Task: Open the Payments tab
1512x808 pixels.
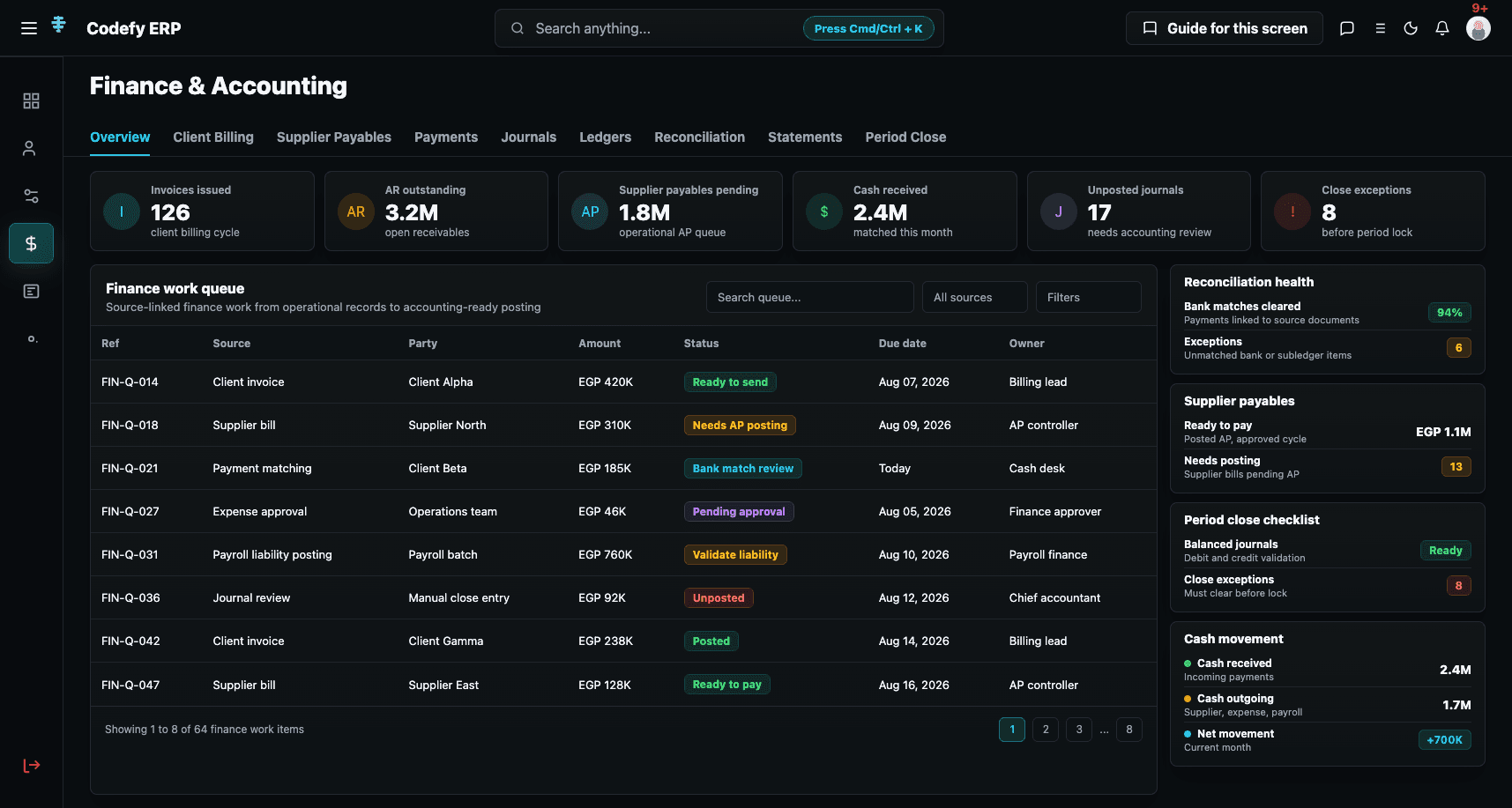Action: [x=446, y=137]
